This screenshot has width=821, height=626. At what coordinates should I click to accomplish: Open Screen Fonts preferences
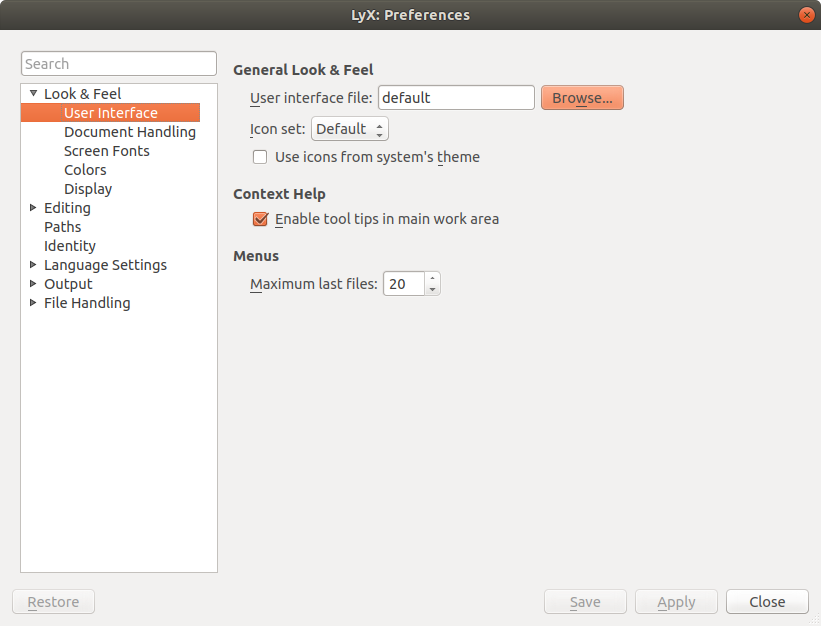click(106, 151)
